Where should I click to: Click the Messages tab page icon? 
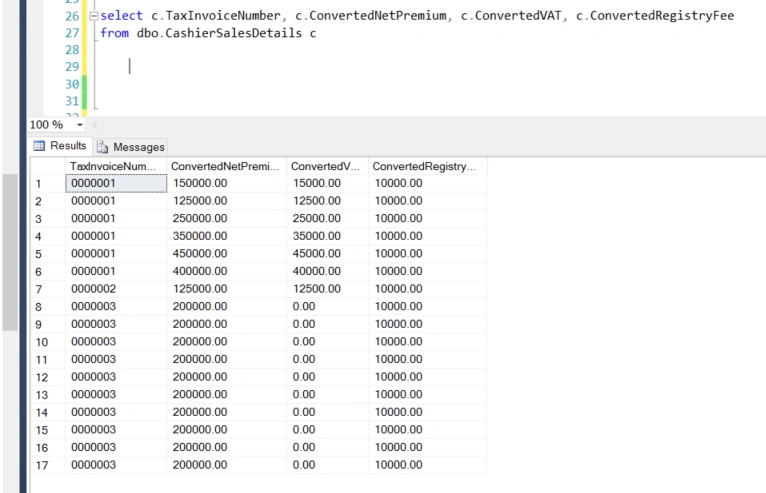tap(102, 147)
